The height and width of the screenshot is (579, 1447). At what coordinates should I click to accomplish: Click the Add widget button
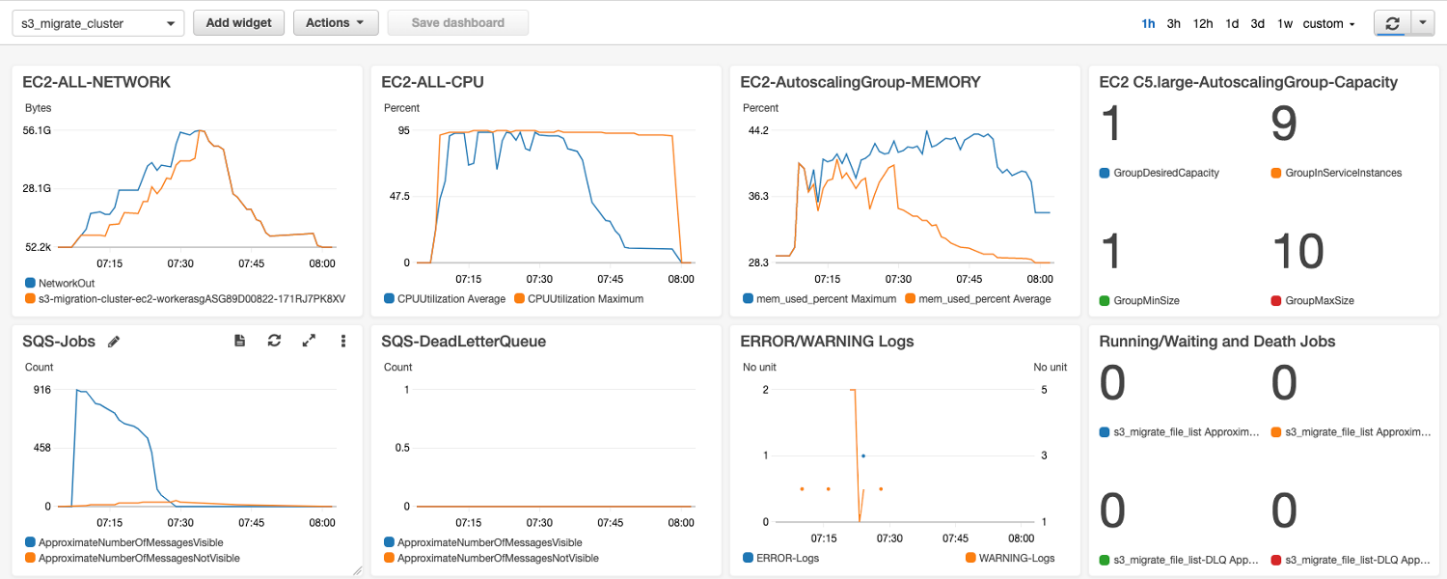click(238, 22)
